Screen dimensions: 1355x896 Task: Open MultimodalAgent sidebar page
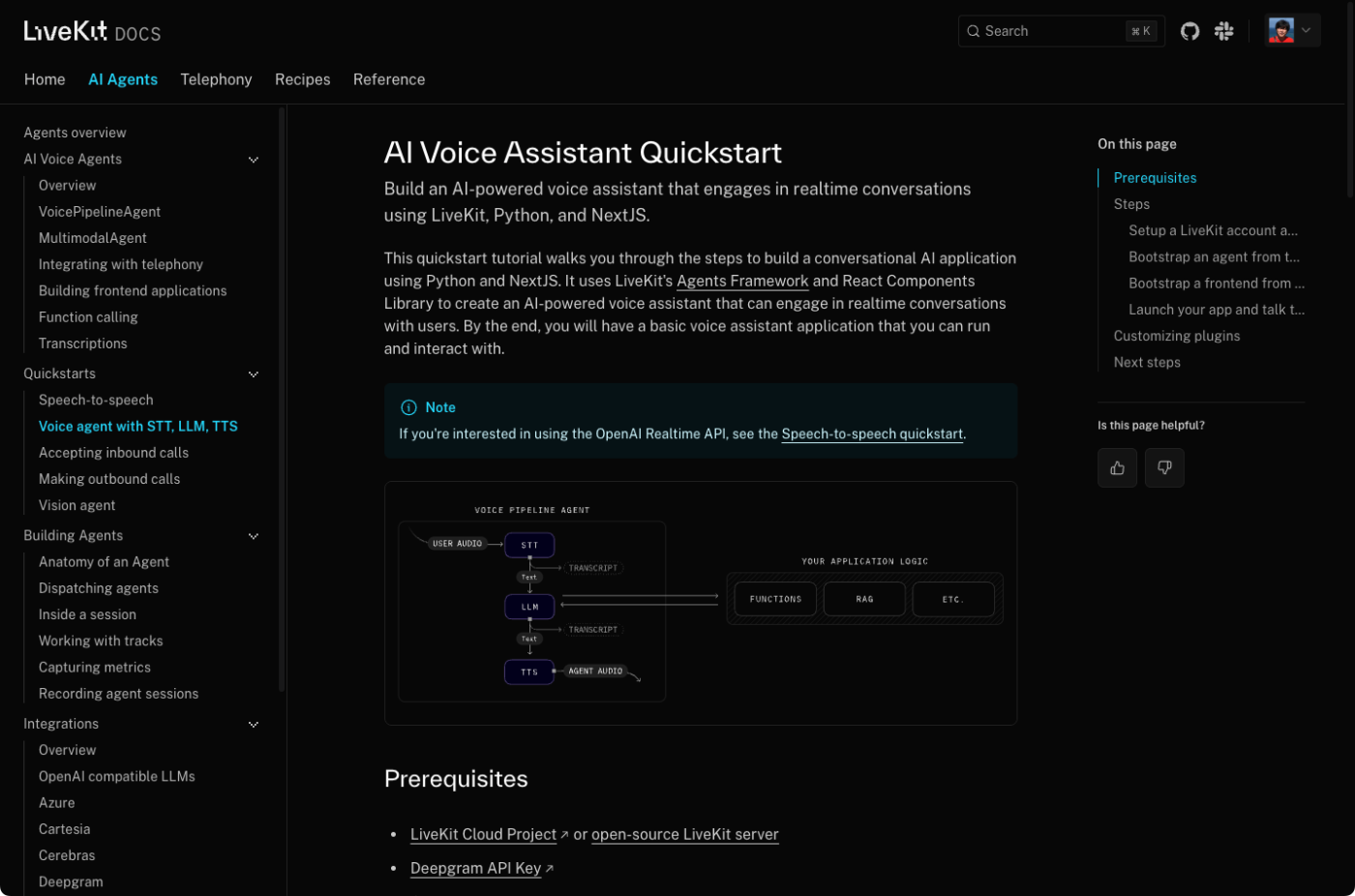click(93, 238)
